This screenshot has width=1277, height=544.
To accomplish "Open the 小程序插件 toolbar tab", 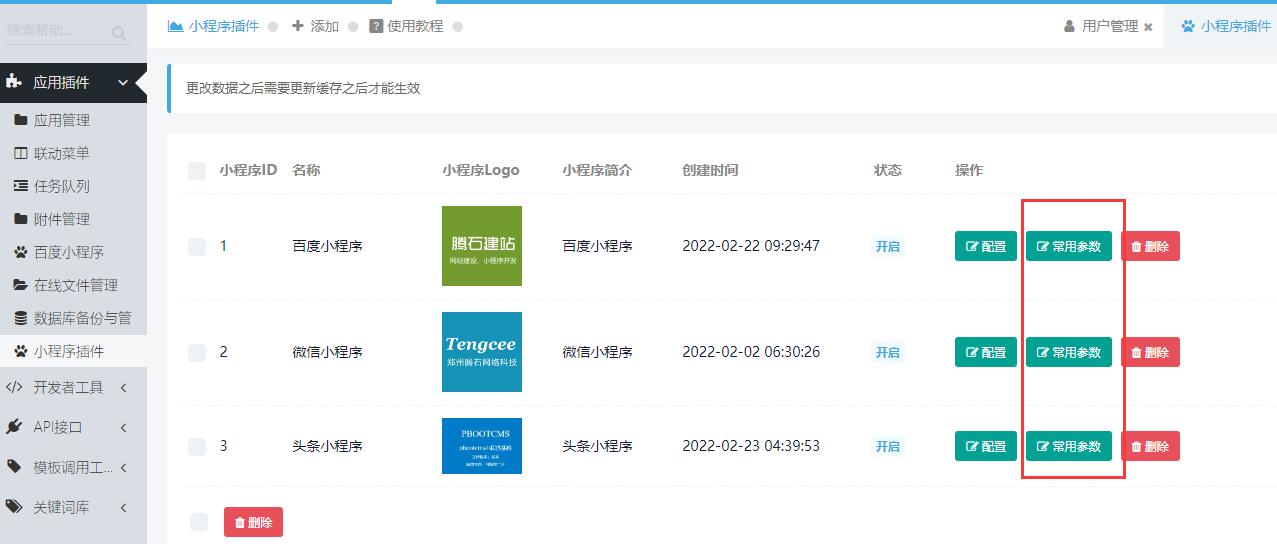I will point(214,26).
